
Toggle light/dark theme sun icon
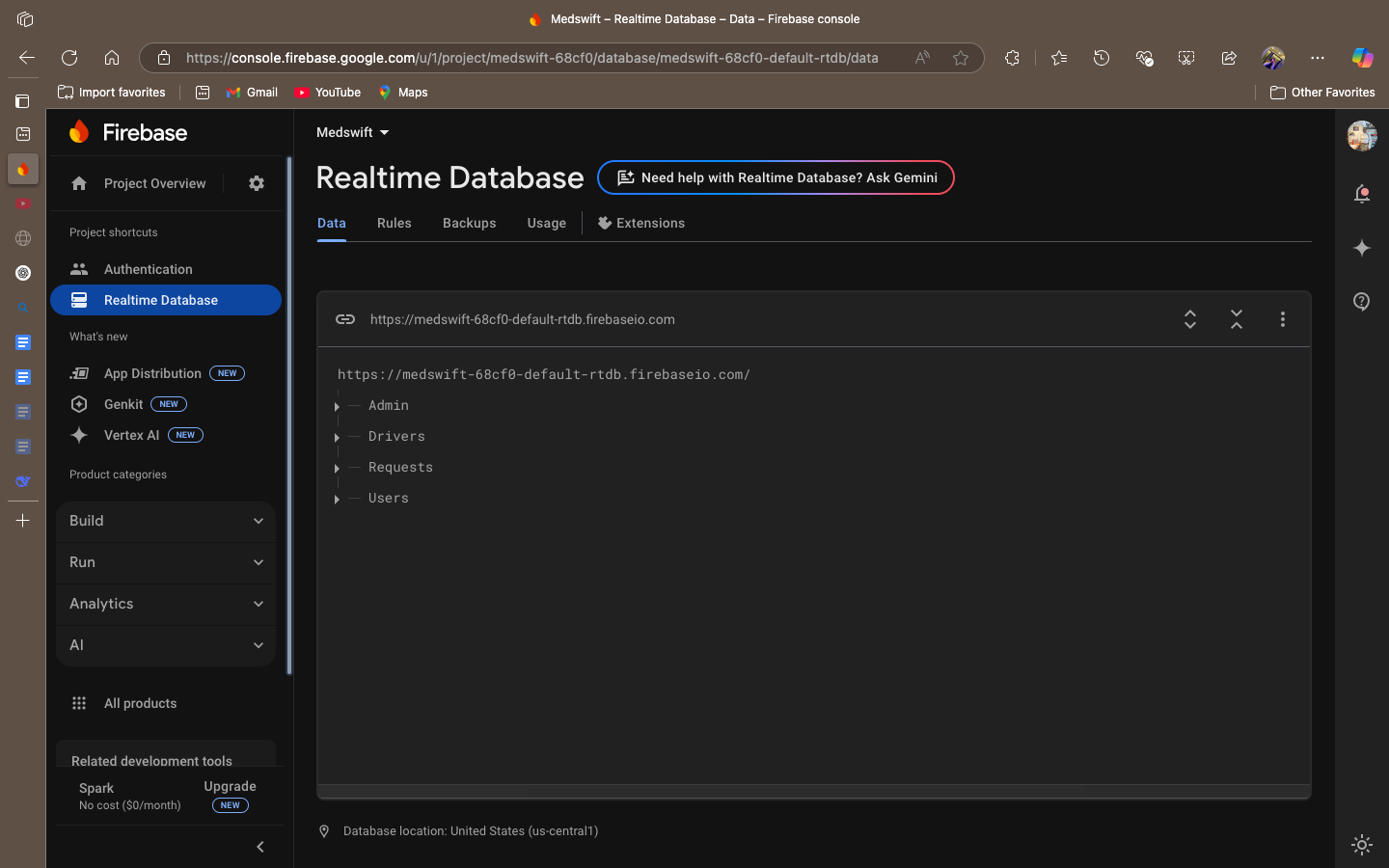1362,845
